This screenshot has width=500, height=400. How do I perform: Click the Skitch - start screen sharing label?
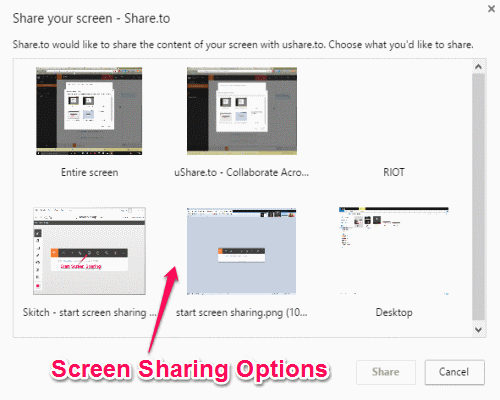pyautogui.click(x=89, y=313)
